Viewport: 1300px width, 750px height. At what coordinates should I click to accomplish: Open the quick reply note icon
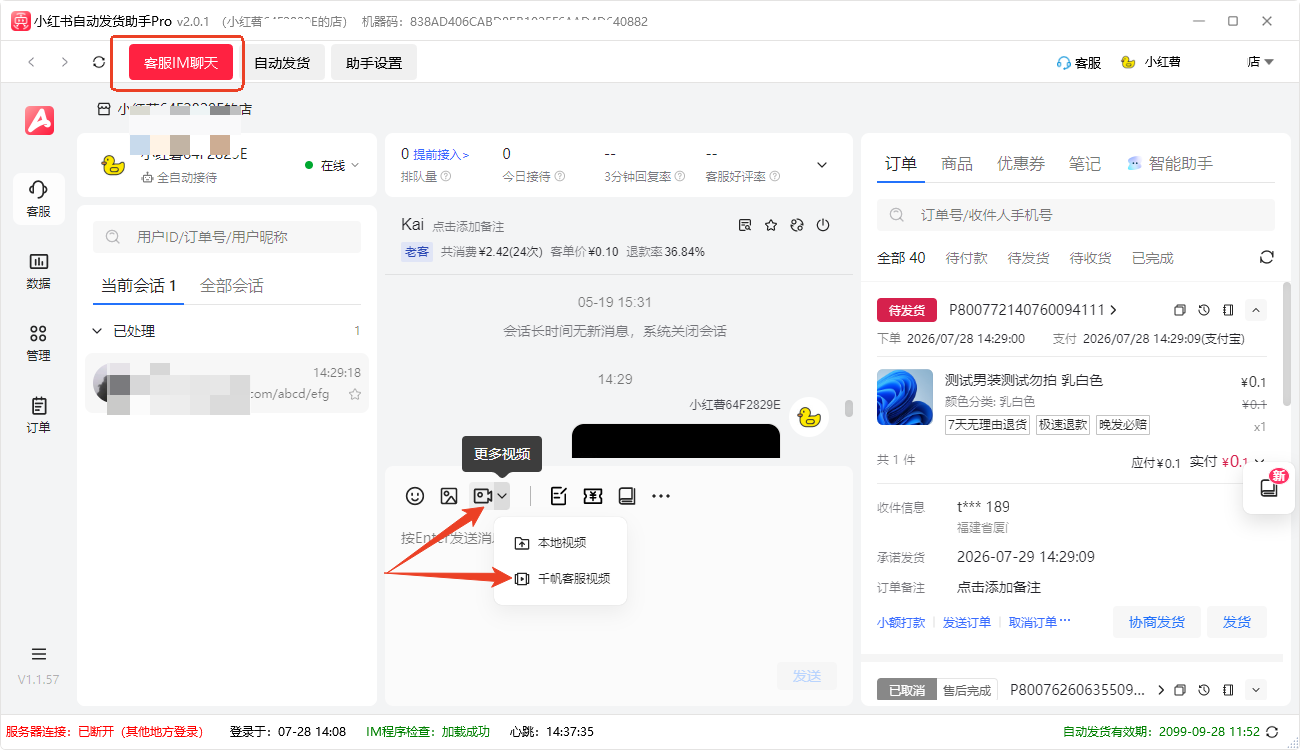click(x=559, y=495)
